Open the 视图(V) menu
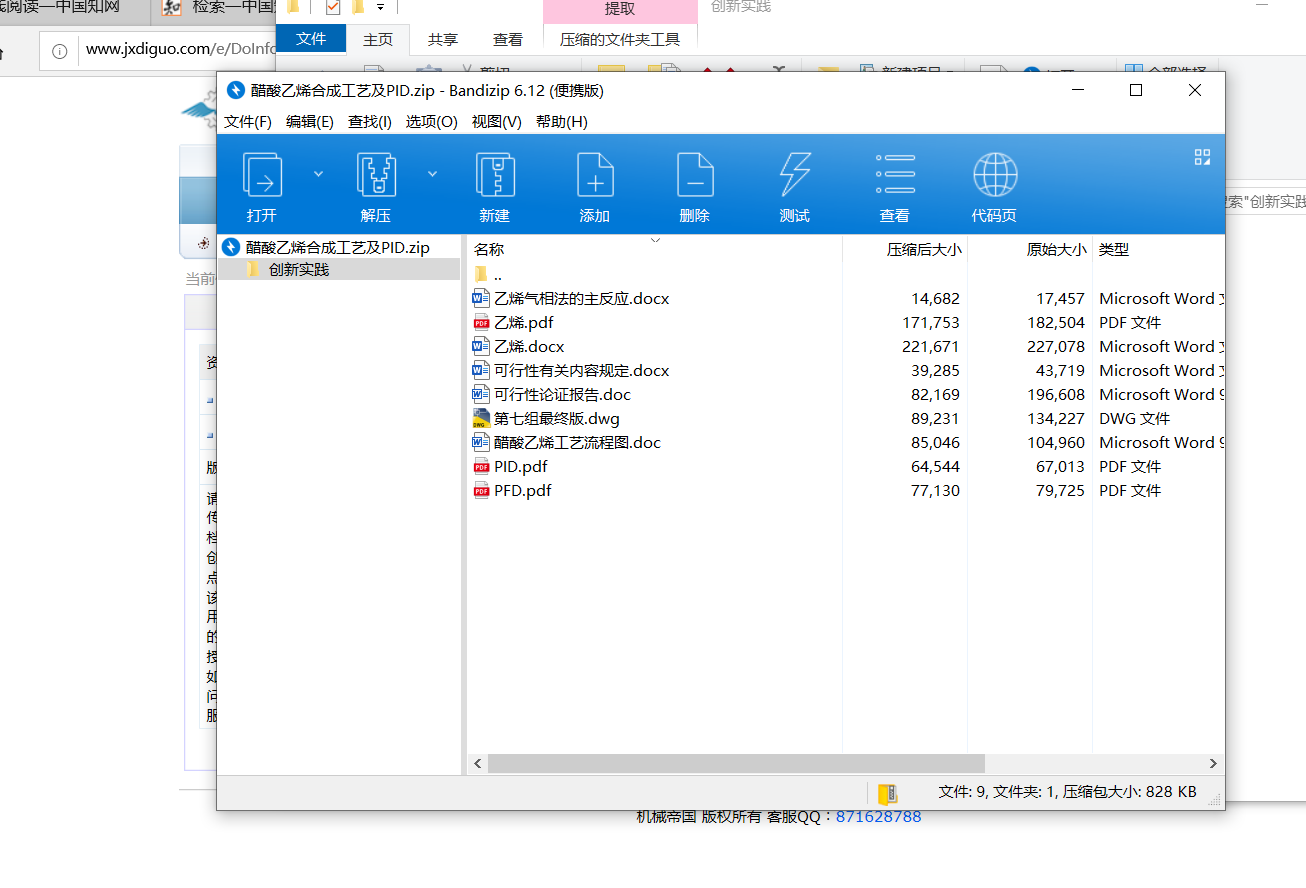 tap(497, 122)
